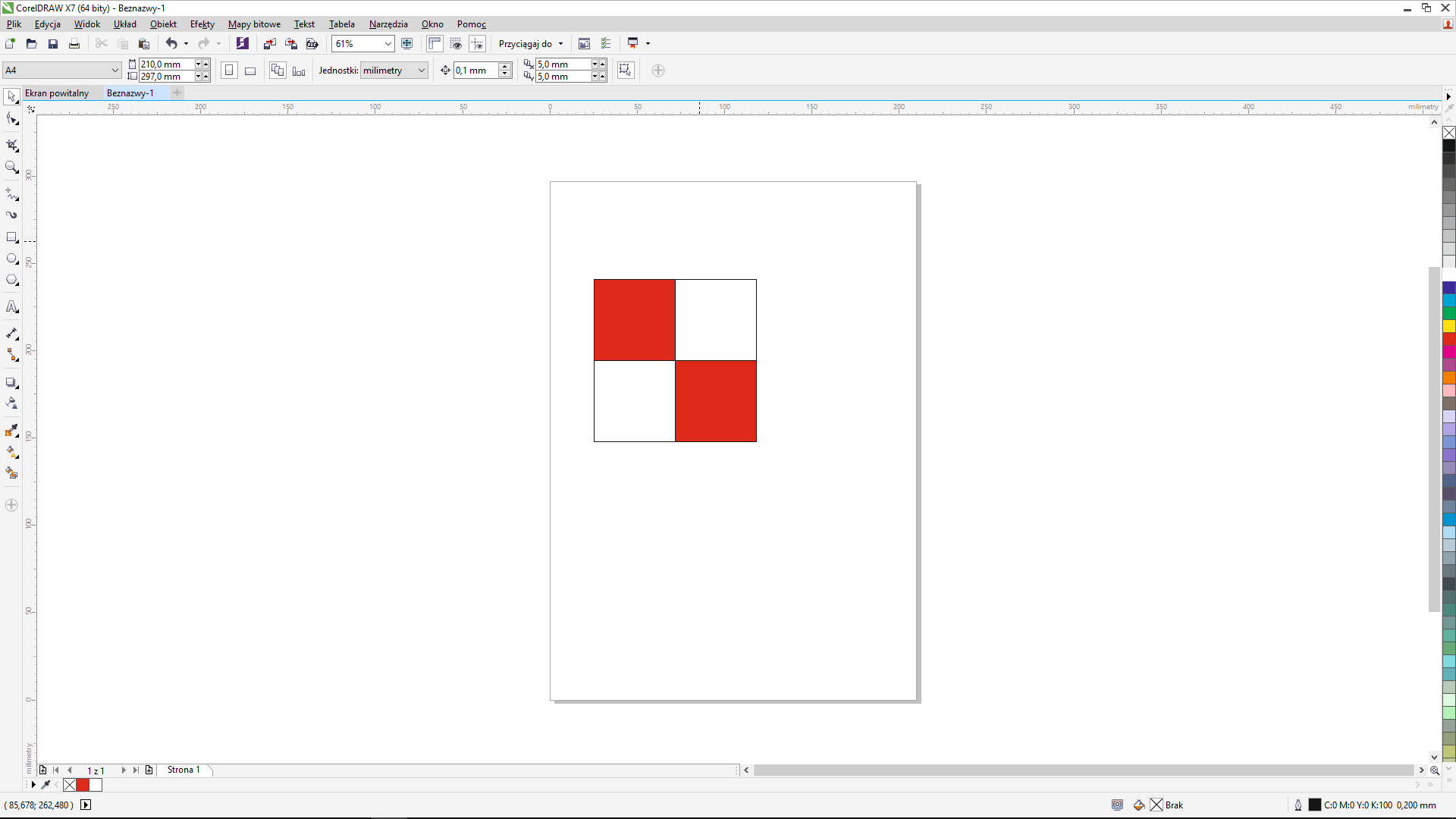Select the Ellipse tool
This screenshot has height=819, width=1456.
point(11,259)
